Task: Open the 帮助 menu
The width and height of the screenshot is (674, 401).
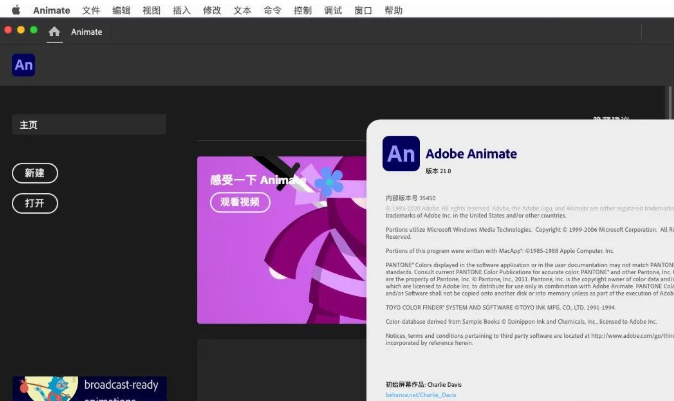Action: coord(393,10)
